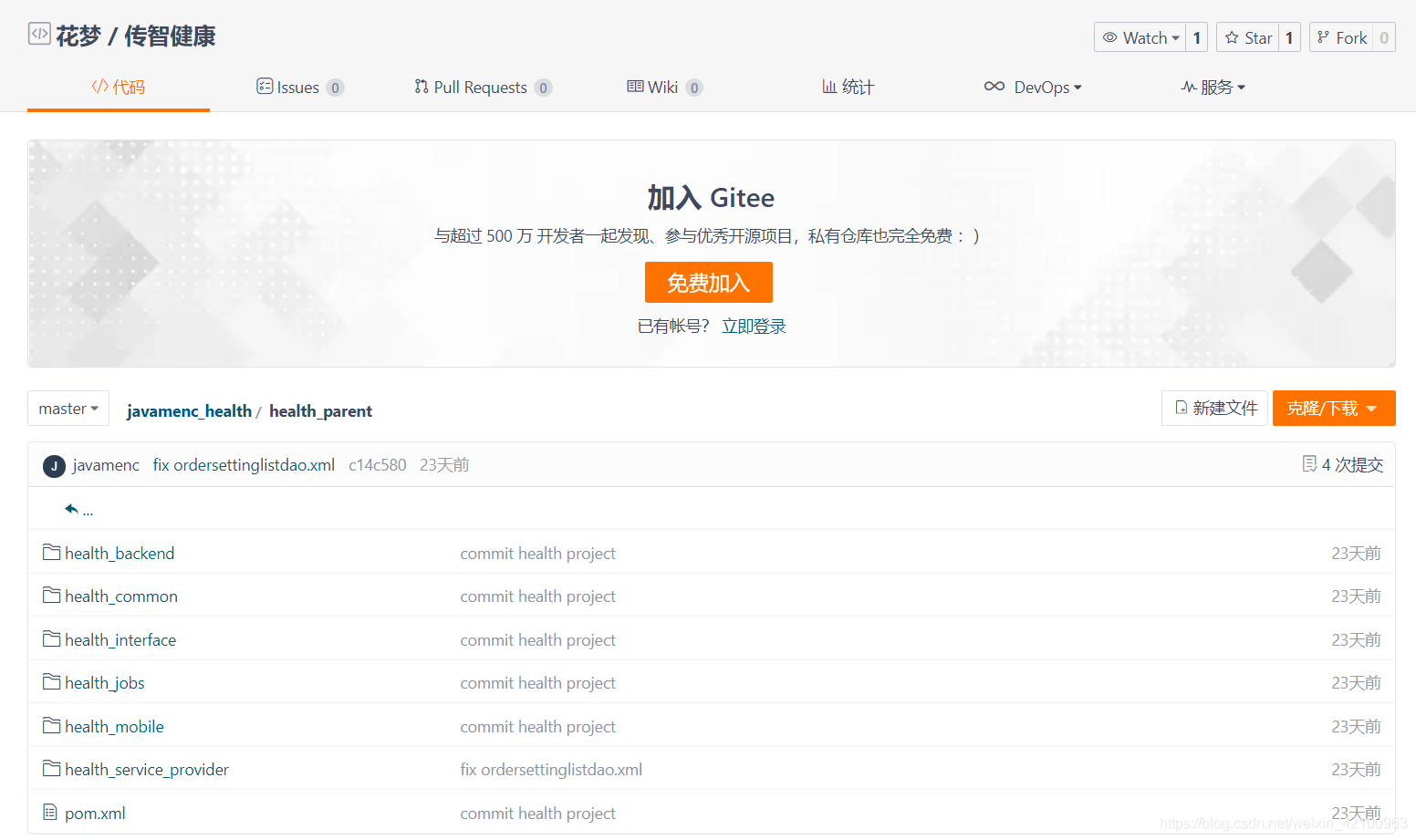Open the 统计 tab
This screenshot has height=840, width=1416.
pyautogui.click(x=848, y=87)
